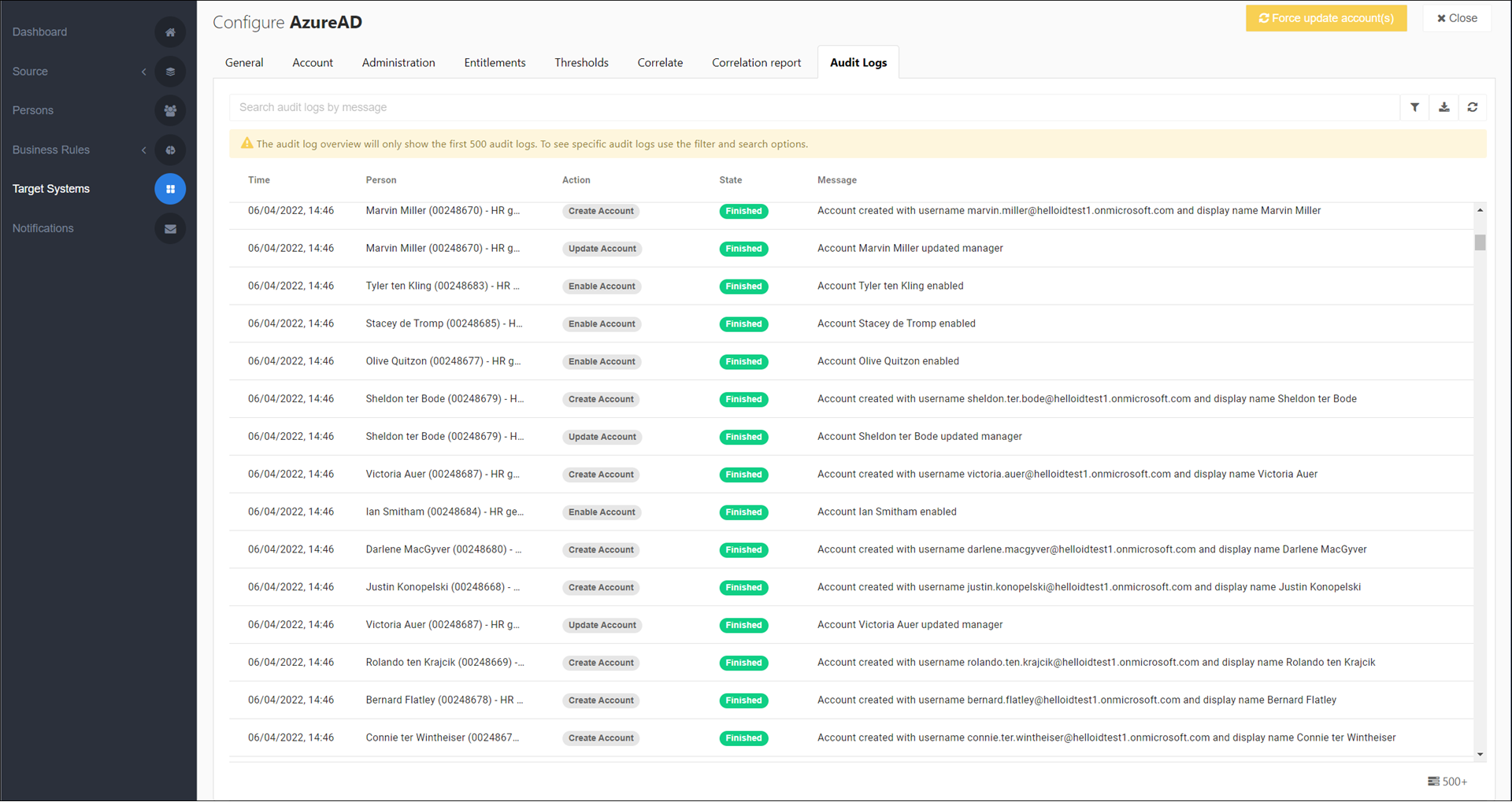Click the Action column header
The image size is (1512, 802).
(576, 180)
